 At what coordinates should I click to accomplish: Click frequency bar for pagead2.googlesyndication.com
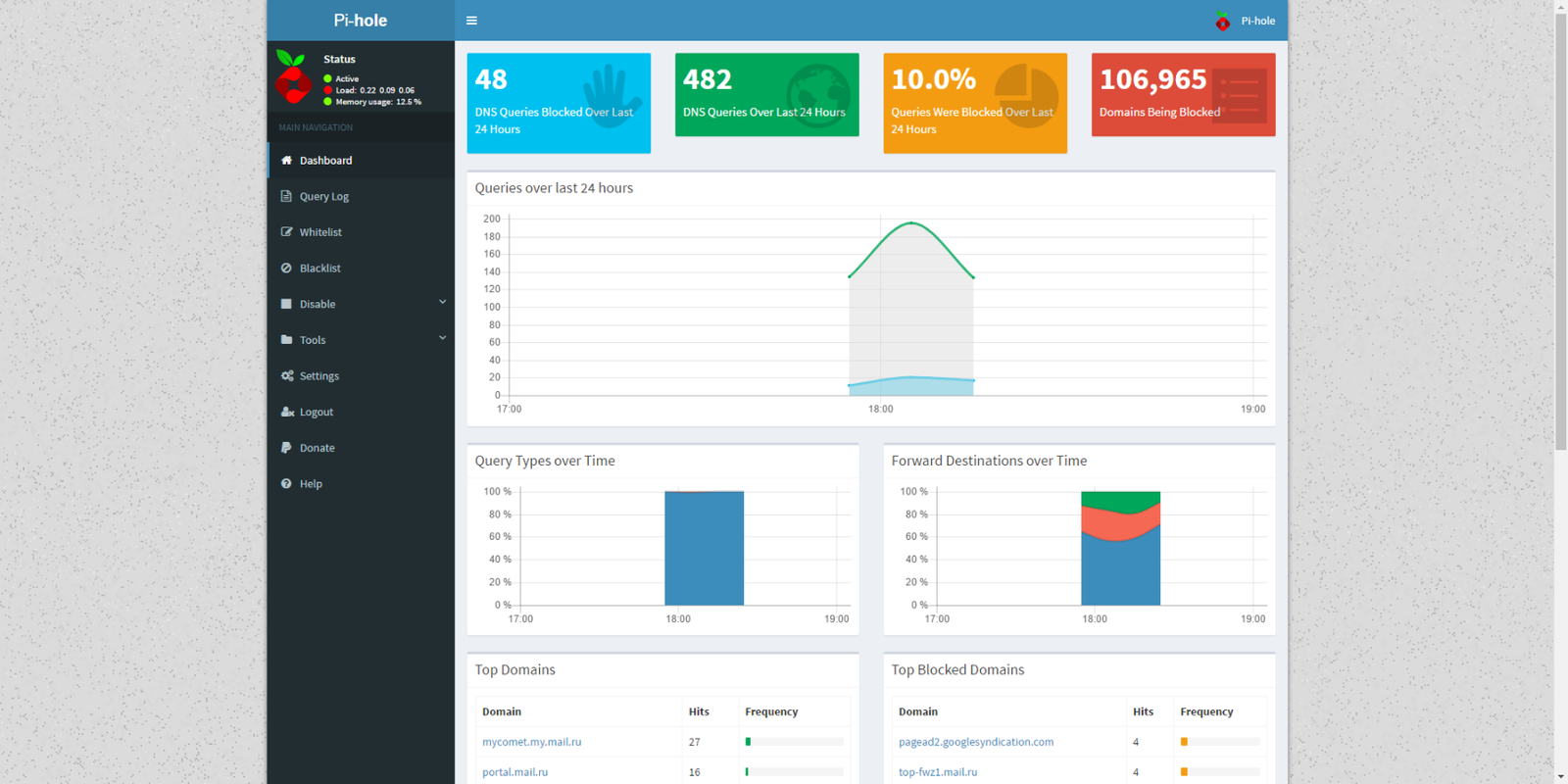coord(1220,742)
